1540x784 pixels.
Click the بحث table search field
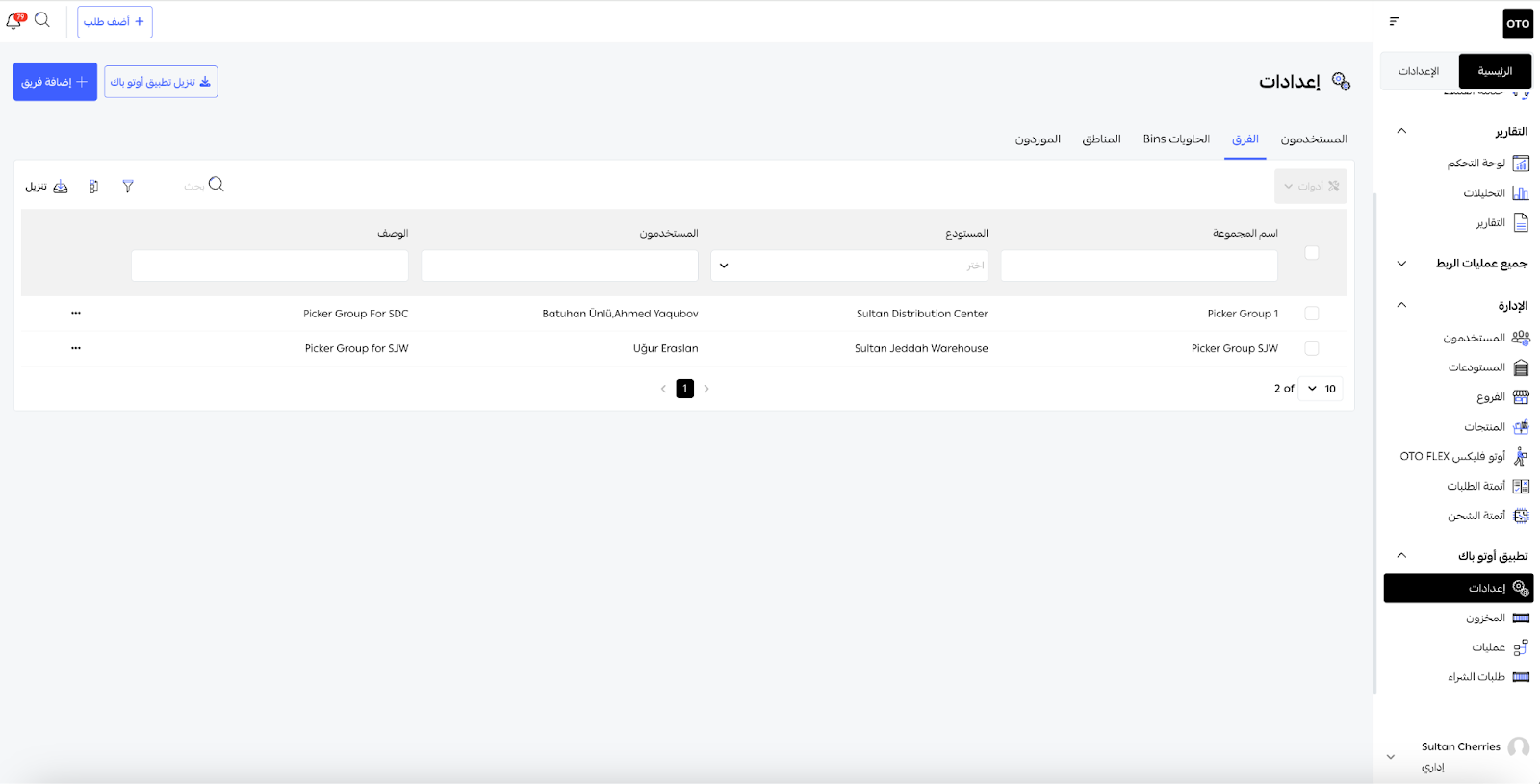coord(194,187)
